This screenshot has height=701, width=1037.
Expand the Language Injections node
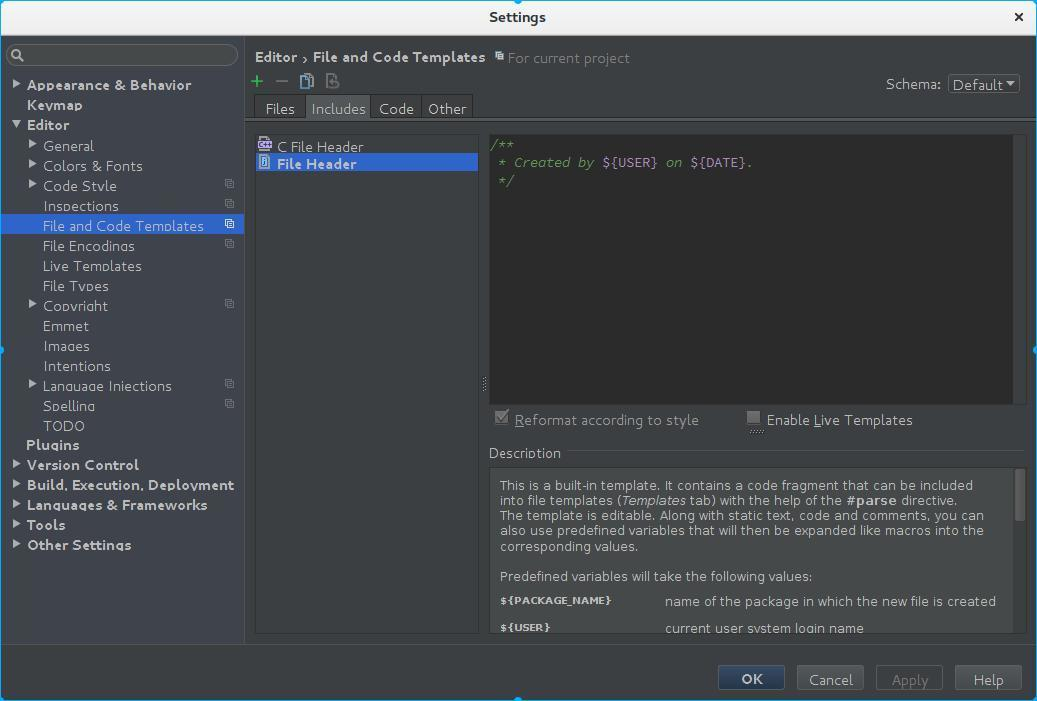pyautogui.click(x=32, y=384)
